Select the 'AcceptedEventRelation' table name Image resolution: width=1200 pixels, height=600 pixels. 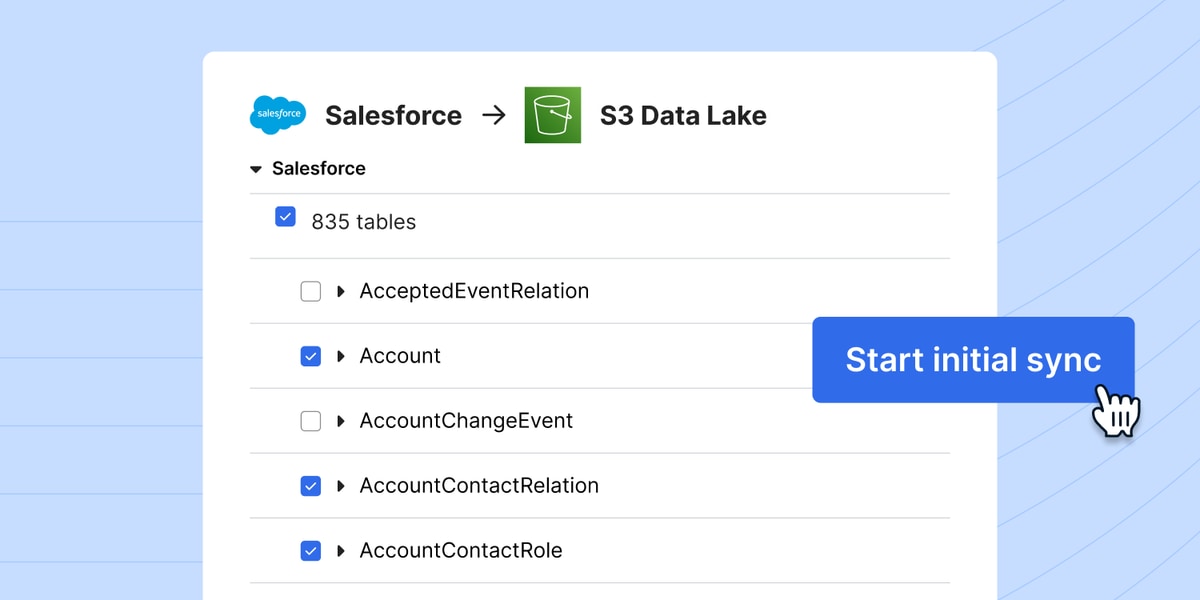coord(474,291)
